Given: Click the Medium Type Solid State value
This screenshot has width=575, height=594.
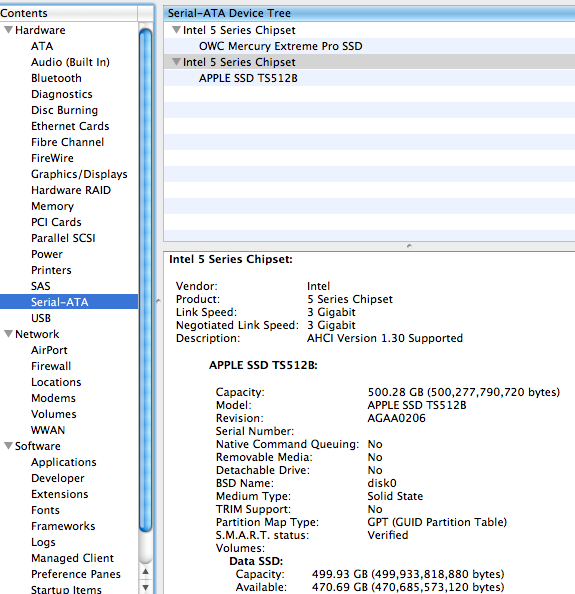Looking at the screenshot, I should coord(395,496).
